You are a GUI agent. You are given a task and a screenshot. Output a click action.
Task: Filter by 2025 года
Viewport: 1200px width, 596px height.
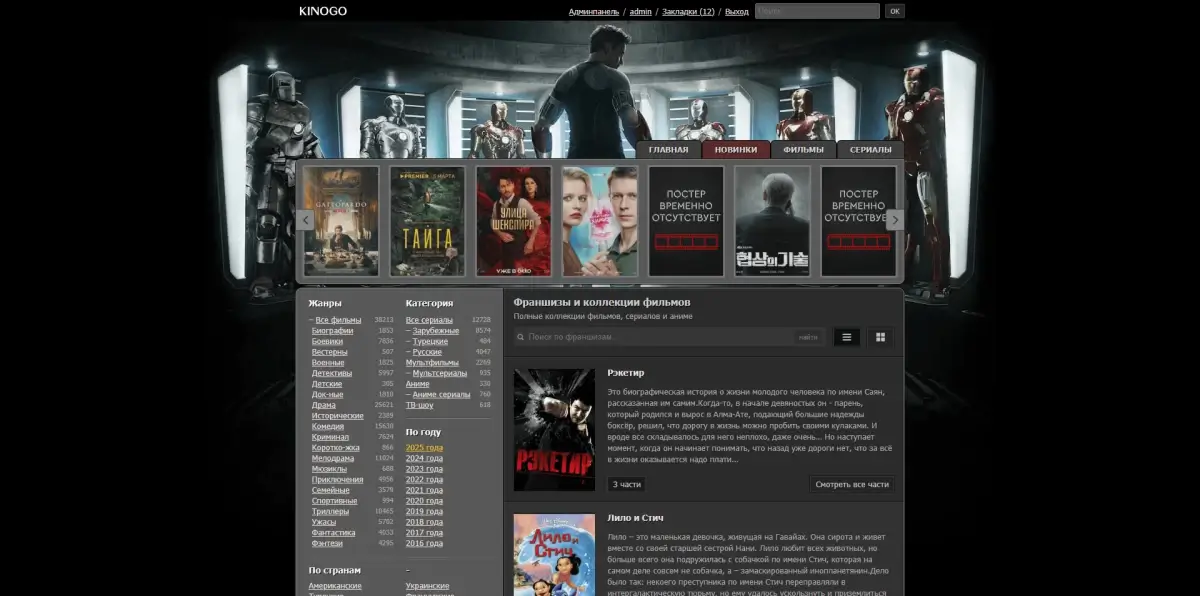(x=424, y=448)
